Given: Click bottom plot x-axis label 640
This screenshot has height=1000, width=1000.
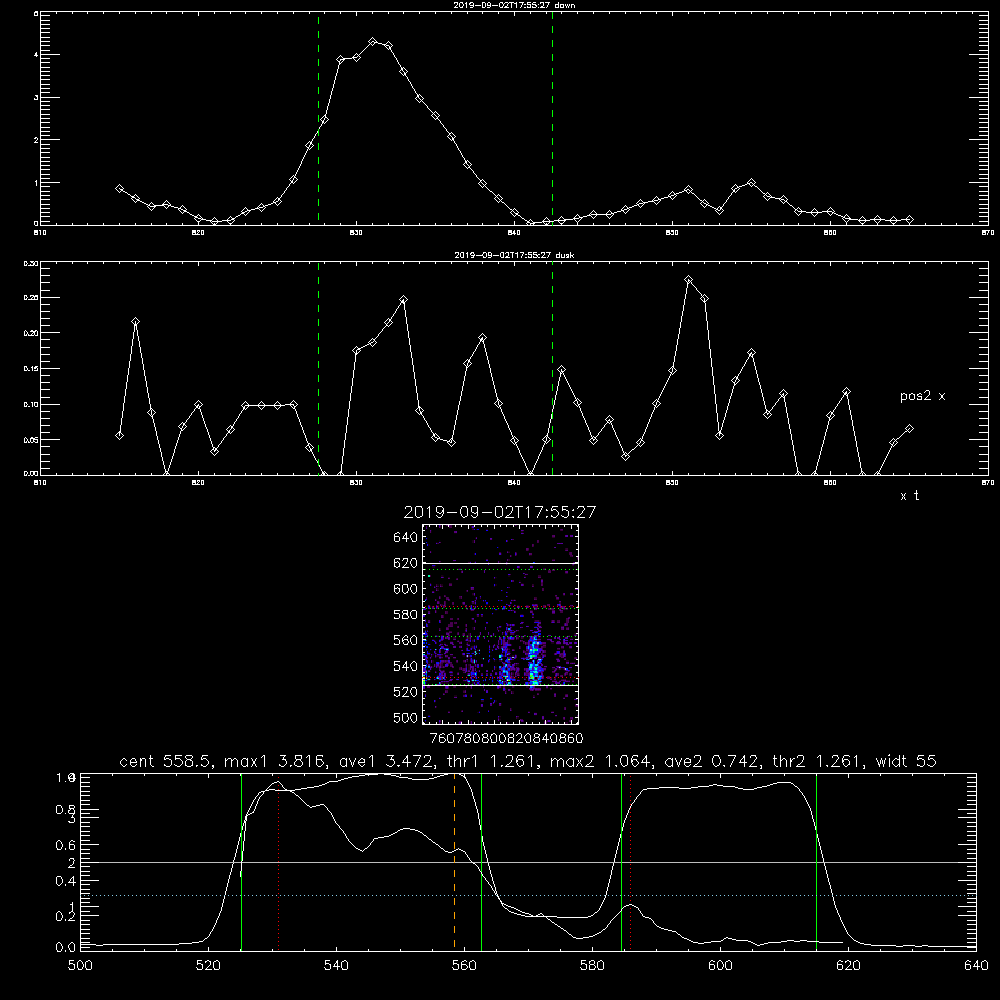Looking at the screenshot, I should click(976, 966).
